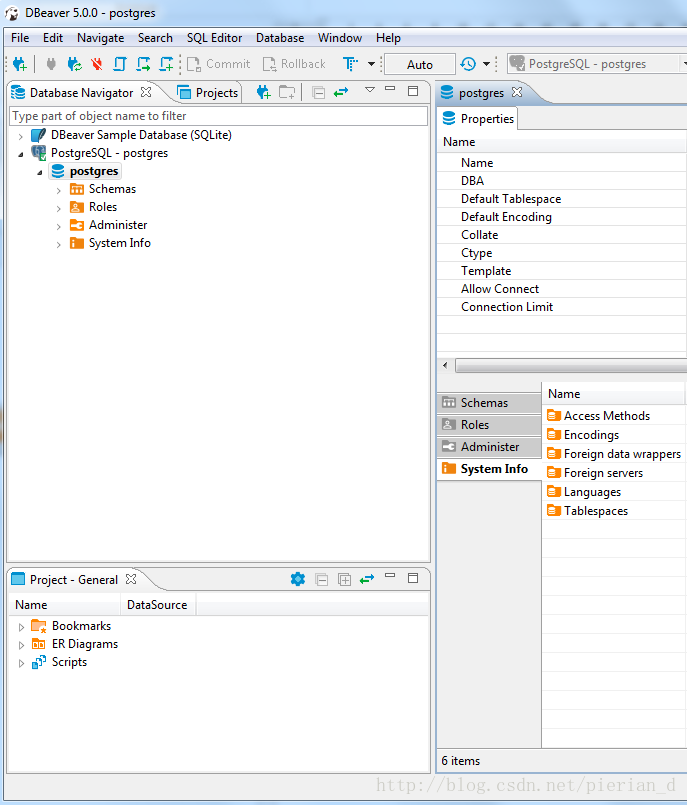Viewport: 687px width, 805px height.
Task: Click collapse all icon in Project panel
Action: [321, 580]
